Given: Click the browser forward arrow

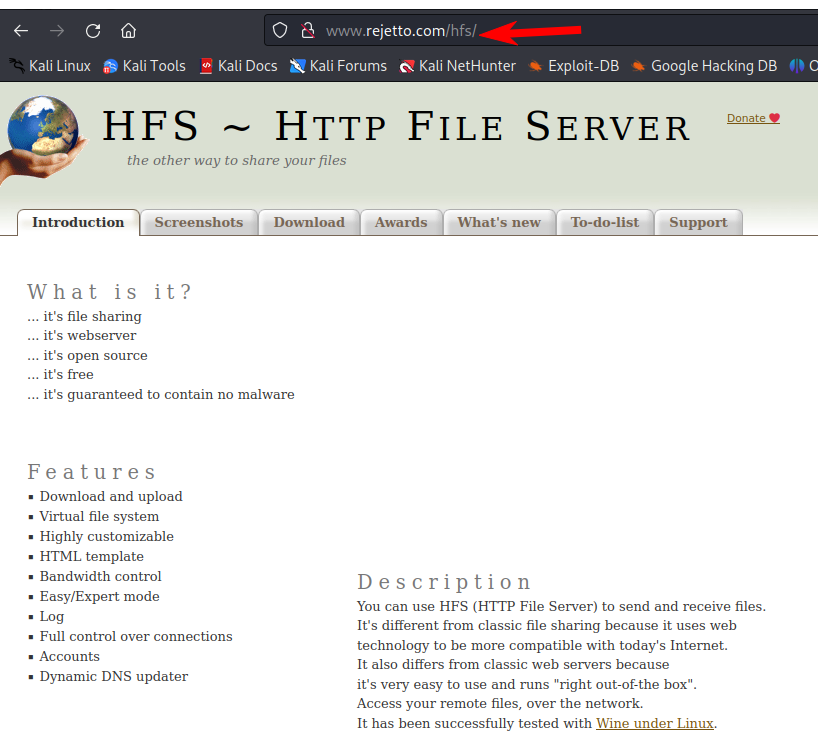Looking at the screenshot, I should coord(57,31).
